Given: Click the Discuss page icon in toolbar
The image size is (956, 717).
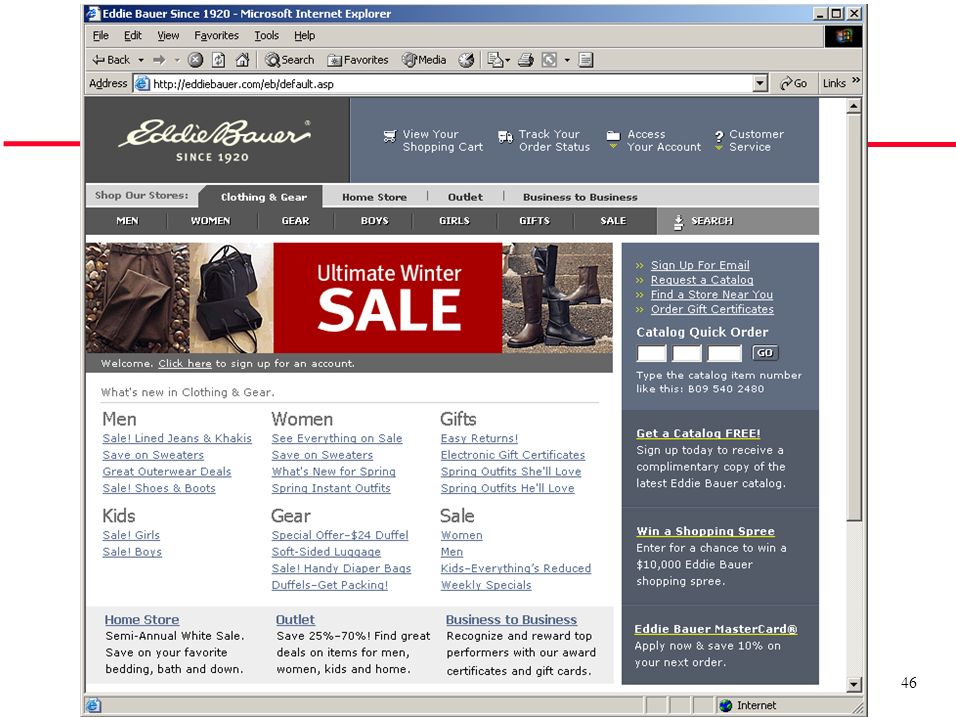Looking at the screenshot, I should pos(586,60).
